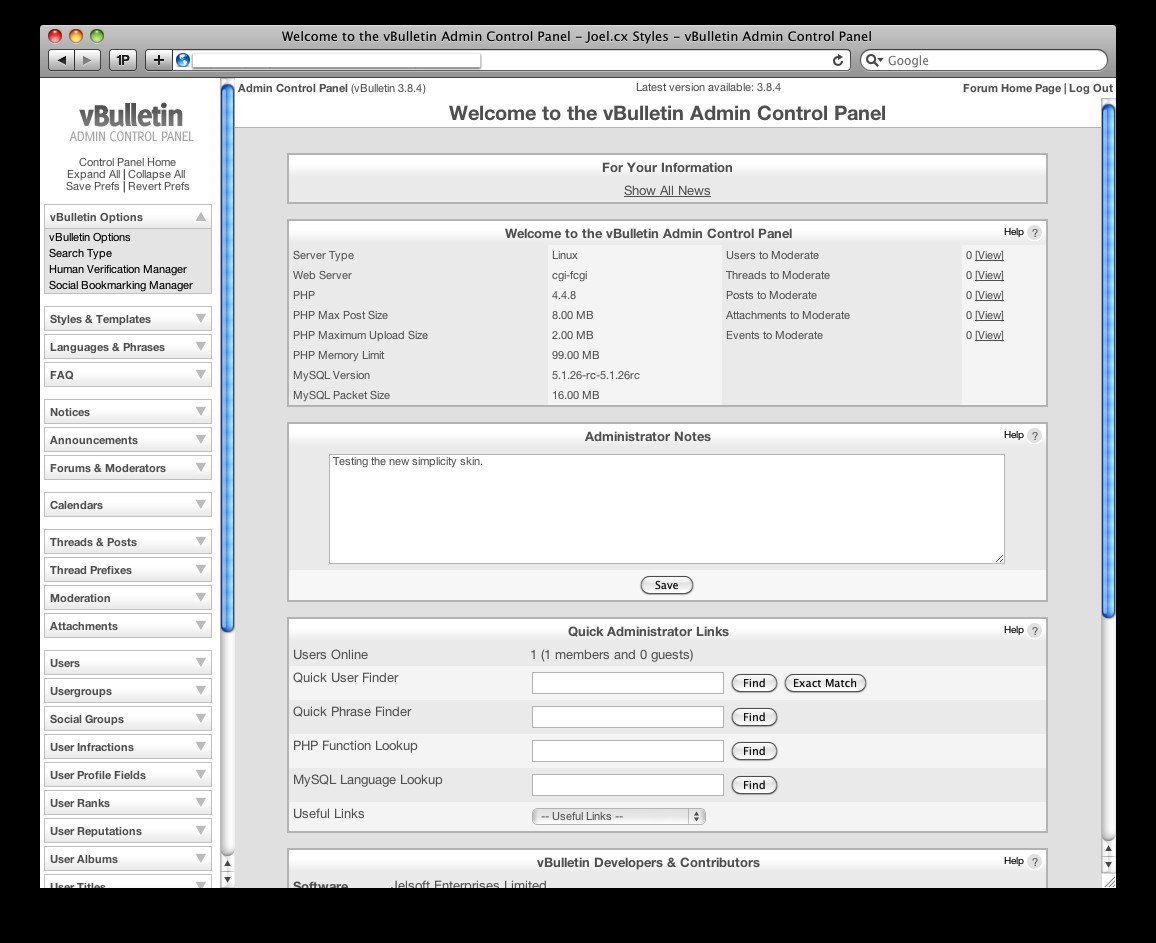The image size is (1156, 943).
Task: Click the globe site icon in address bar
Action: coord(183,60)
